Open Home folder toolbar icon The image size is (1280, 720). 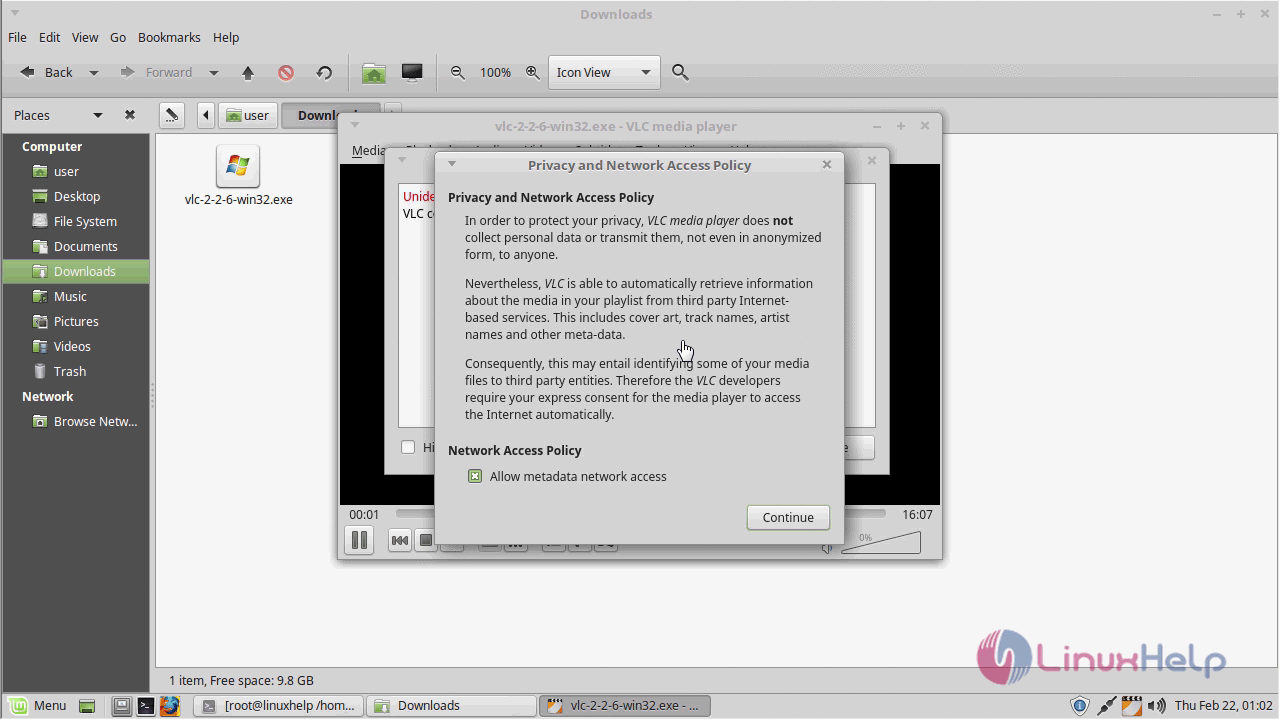374,72
